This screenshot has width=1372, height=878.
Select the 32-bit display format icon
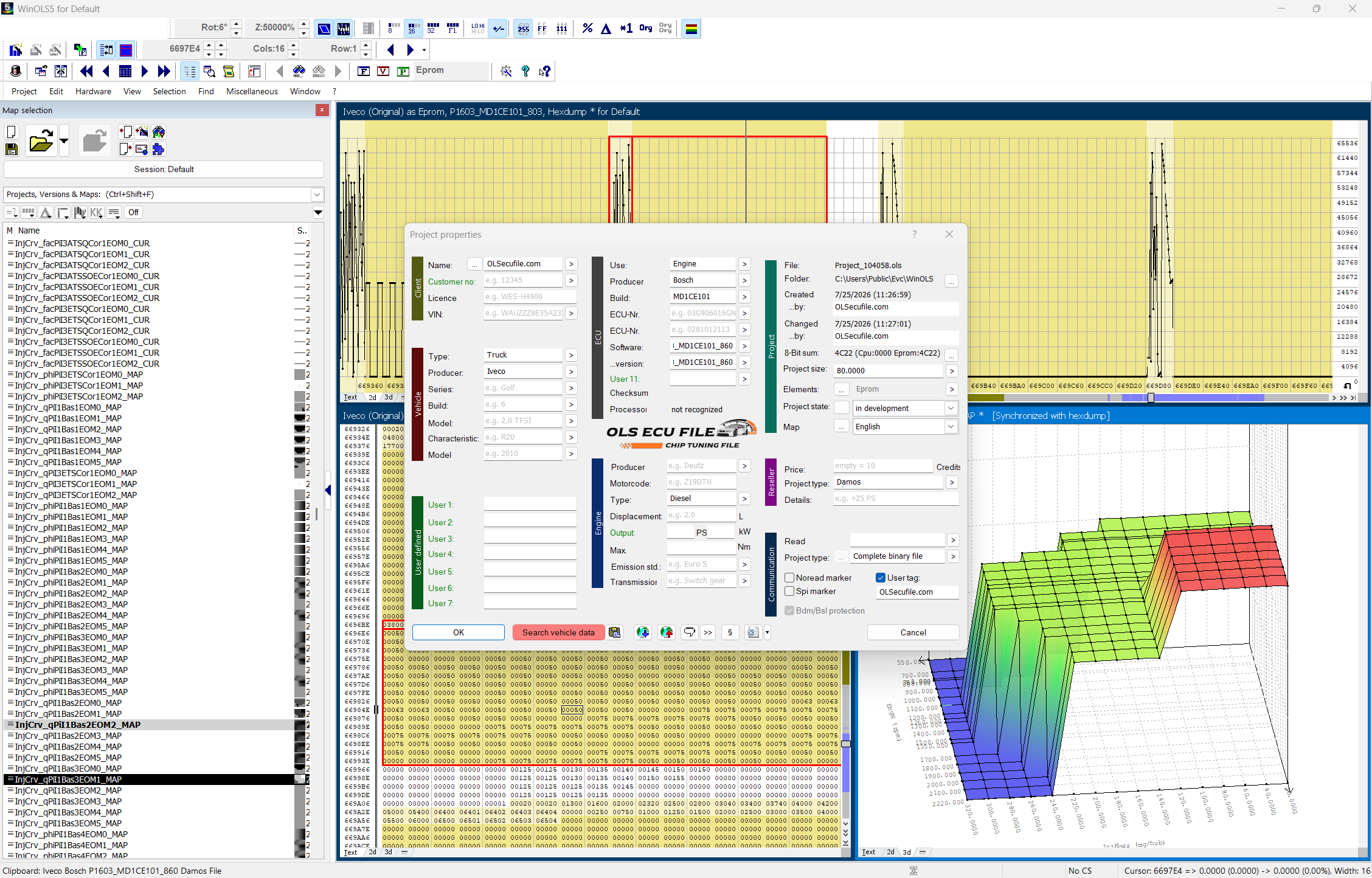pos(433,28)
